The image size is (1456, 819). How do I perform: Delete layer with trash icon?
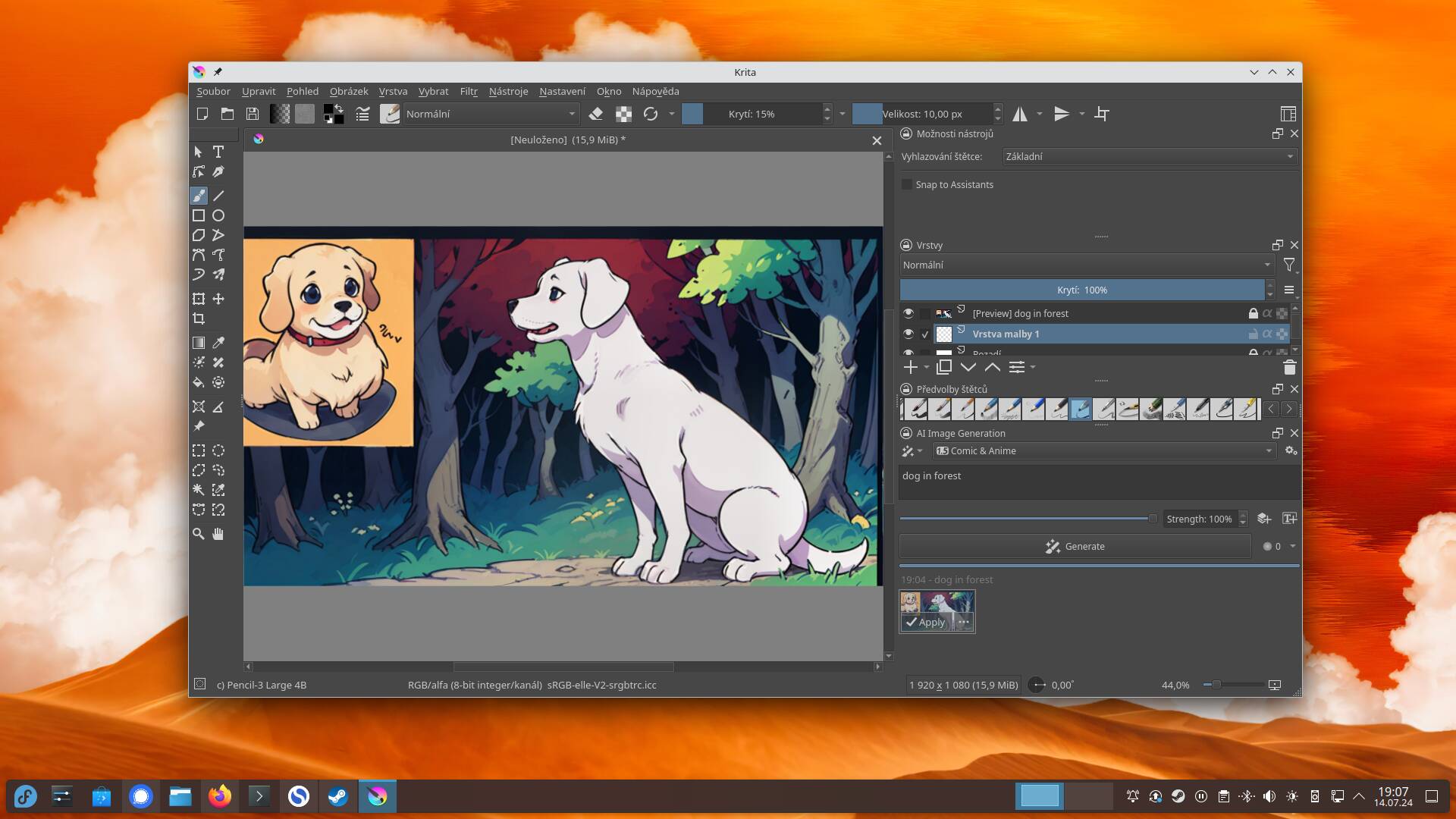1289,368
